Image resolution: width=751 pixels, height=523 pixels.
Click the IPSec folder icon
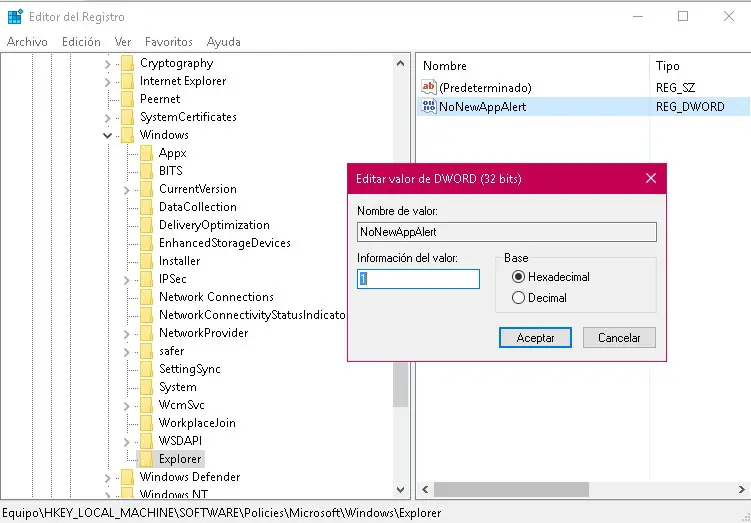coord(147,279)
